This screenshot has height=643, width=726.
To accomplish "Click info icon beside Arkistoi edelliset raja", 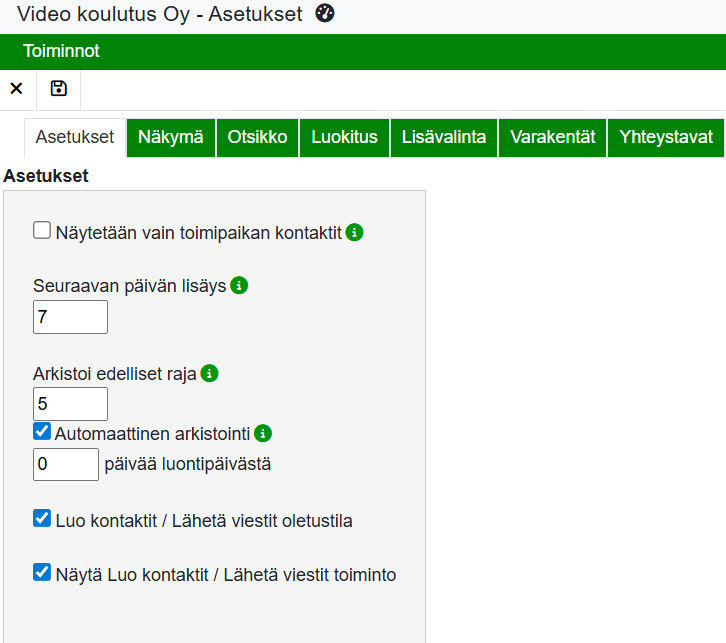I will click(209, 373).
